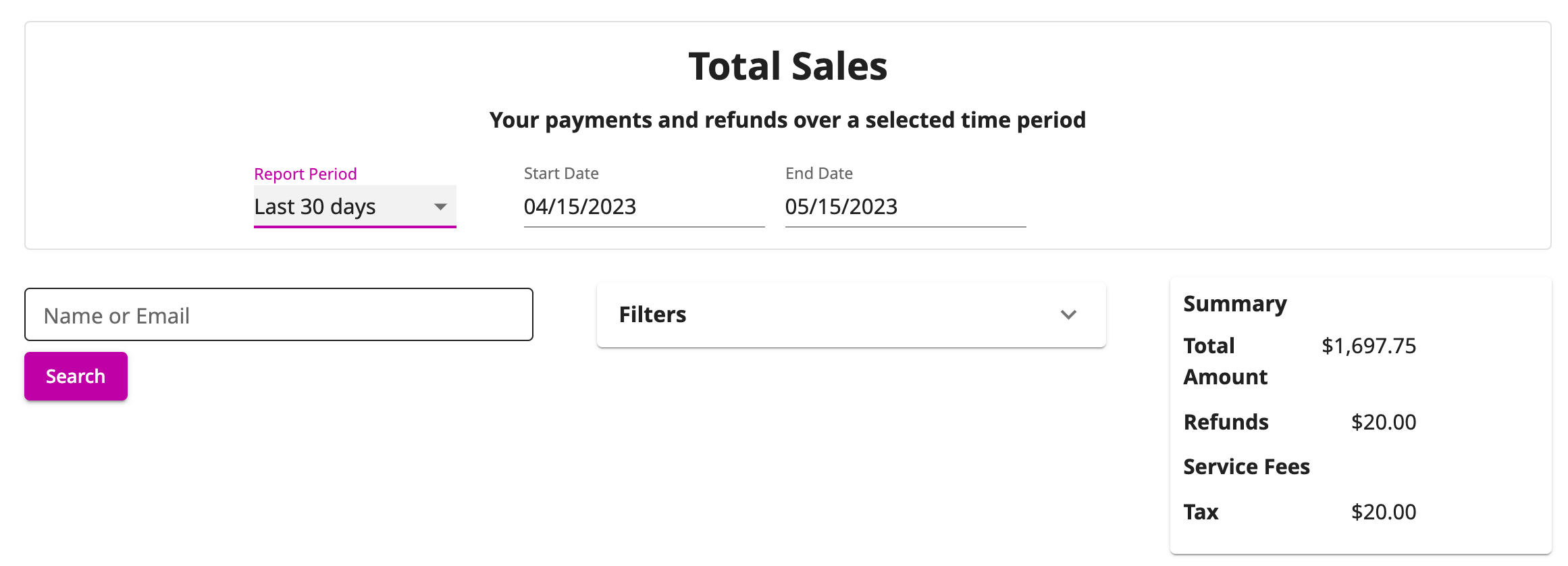Viewport: 1568px width, 566px height.
Task: Click the date value 05/15/2023
Action: [x=841, y=207]
